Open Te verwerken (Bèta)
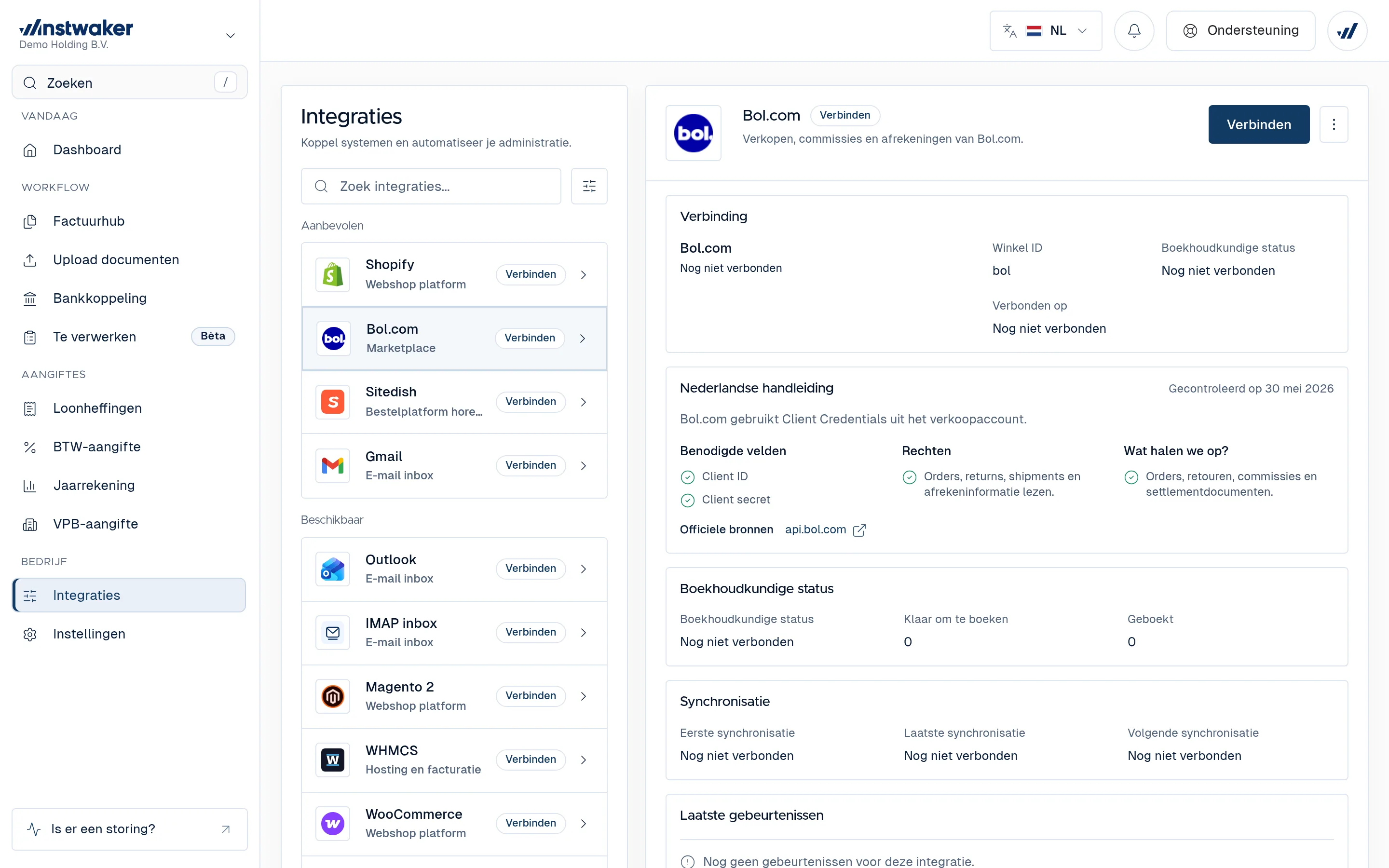This screenshot has height=868, width=1389. pos(129,337)
